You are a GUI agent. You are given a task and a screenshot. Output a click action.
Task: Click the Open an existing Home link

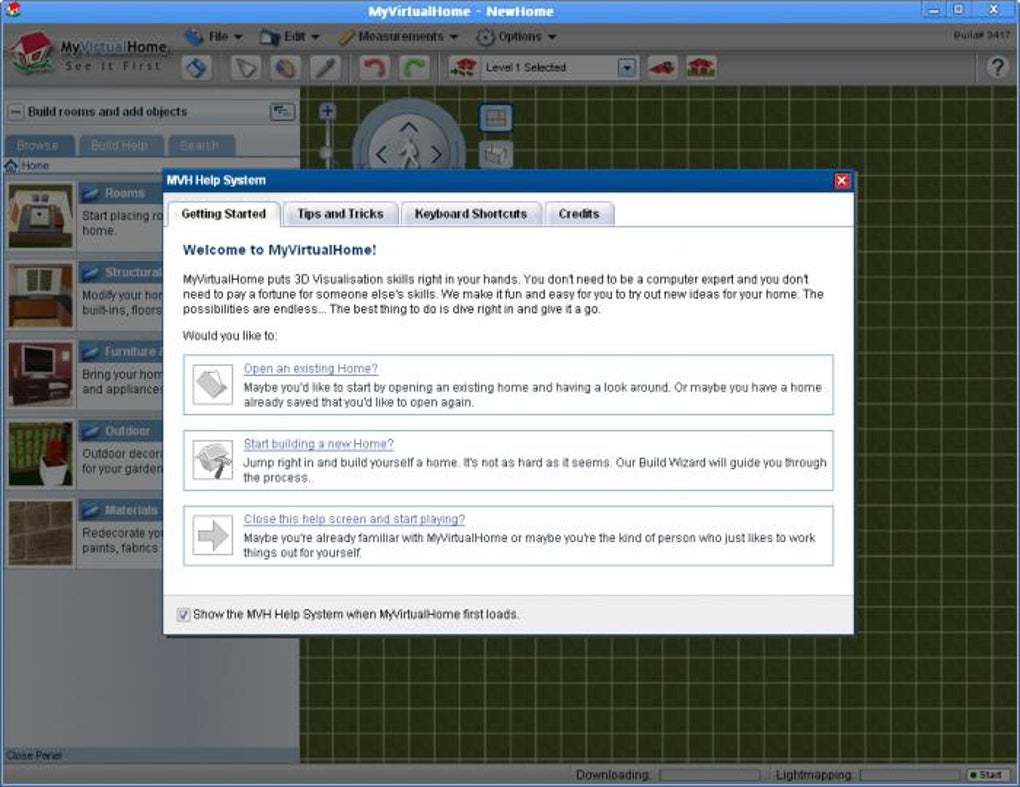click(x=310, y=369)
